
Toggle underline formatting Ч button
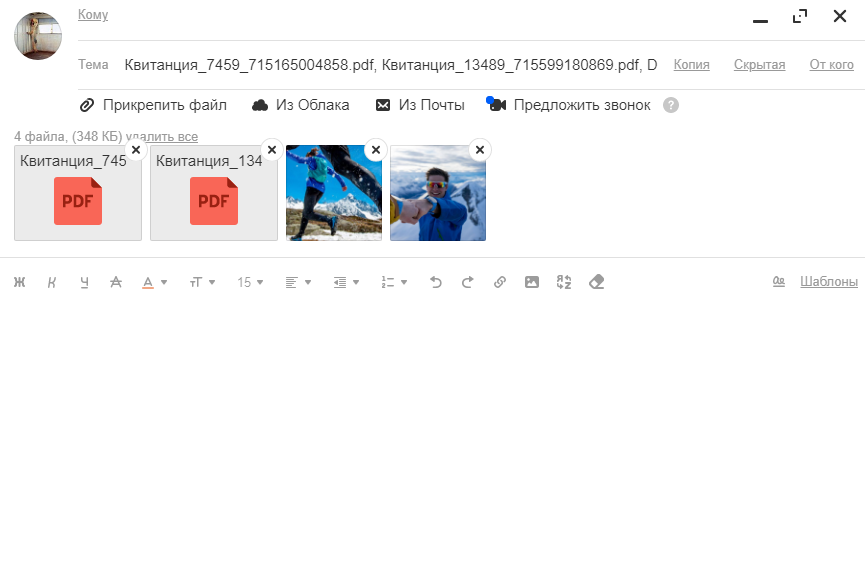pyautogui.click(x=84, y=282)
